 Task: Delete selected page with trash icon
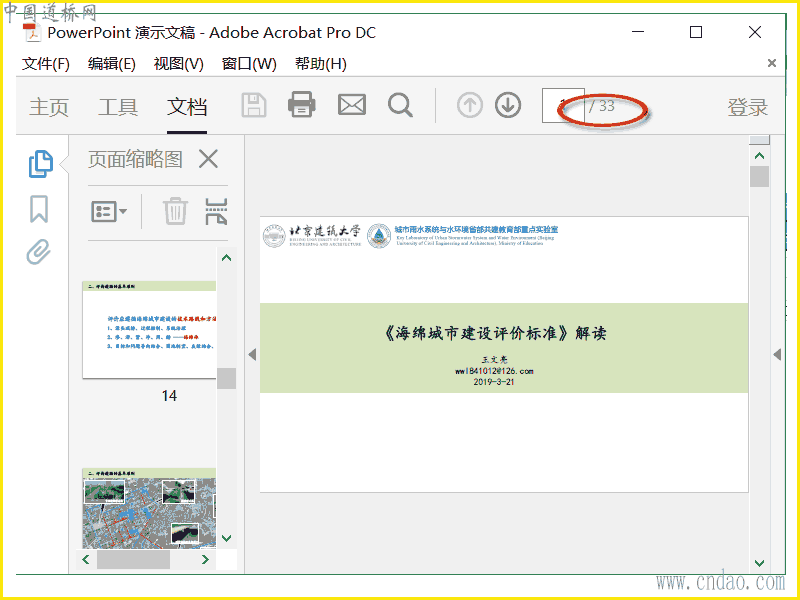tap(175, 211)
